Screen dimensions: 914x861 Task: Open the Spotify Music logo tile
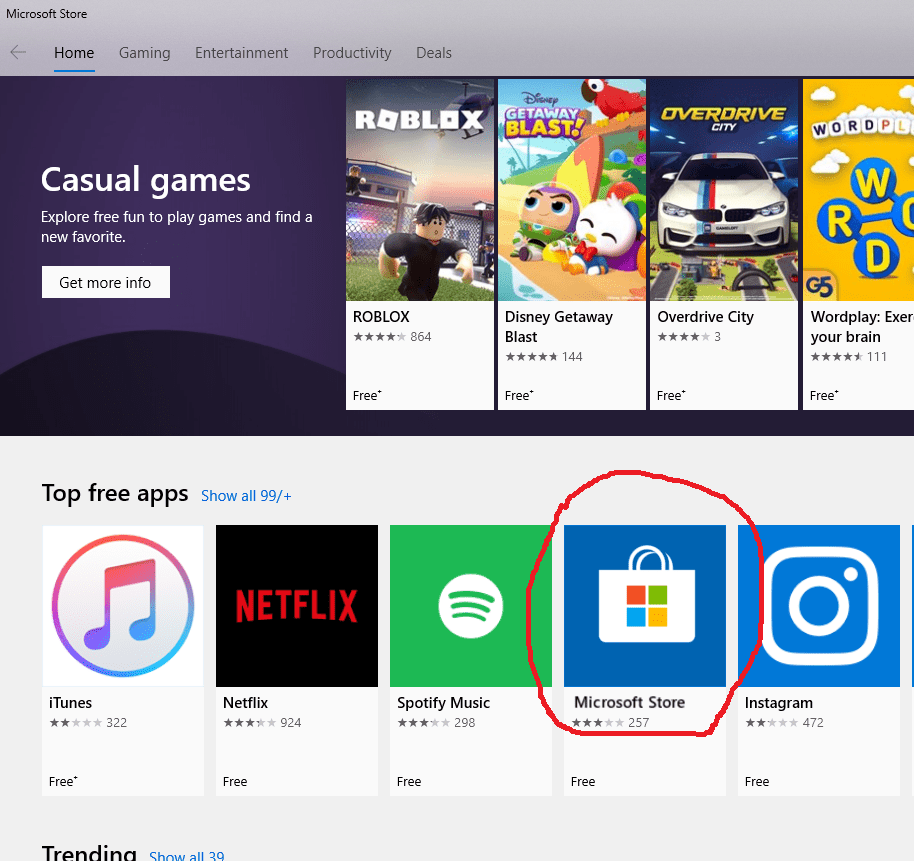[470, 606]
